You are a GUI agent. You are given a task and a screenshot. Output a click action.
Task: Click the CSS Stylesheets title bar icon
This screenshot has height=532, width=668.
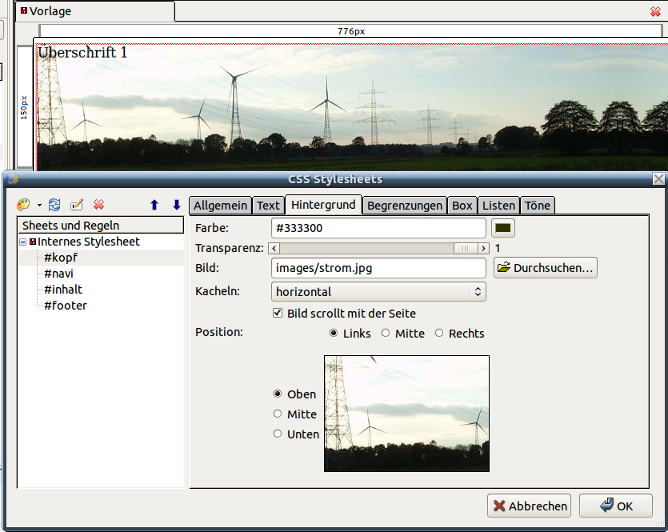click(12, 179)
